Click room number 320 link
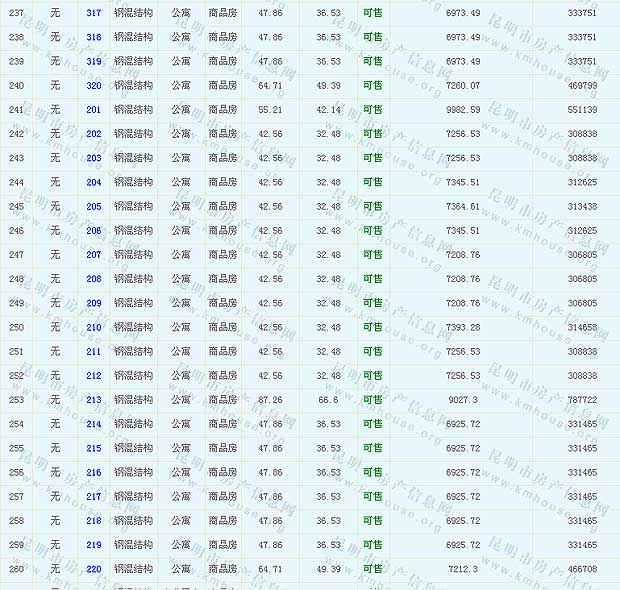This screenshot has width=620, height=590. click(94, 85)
